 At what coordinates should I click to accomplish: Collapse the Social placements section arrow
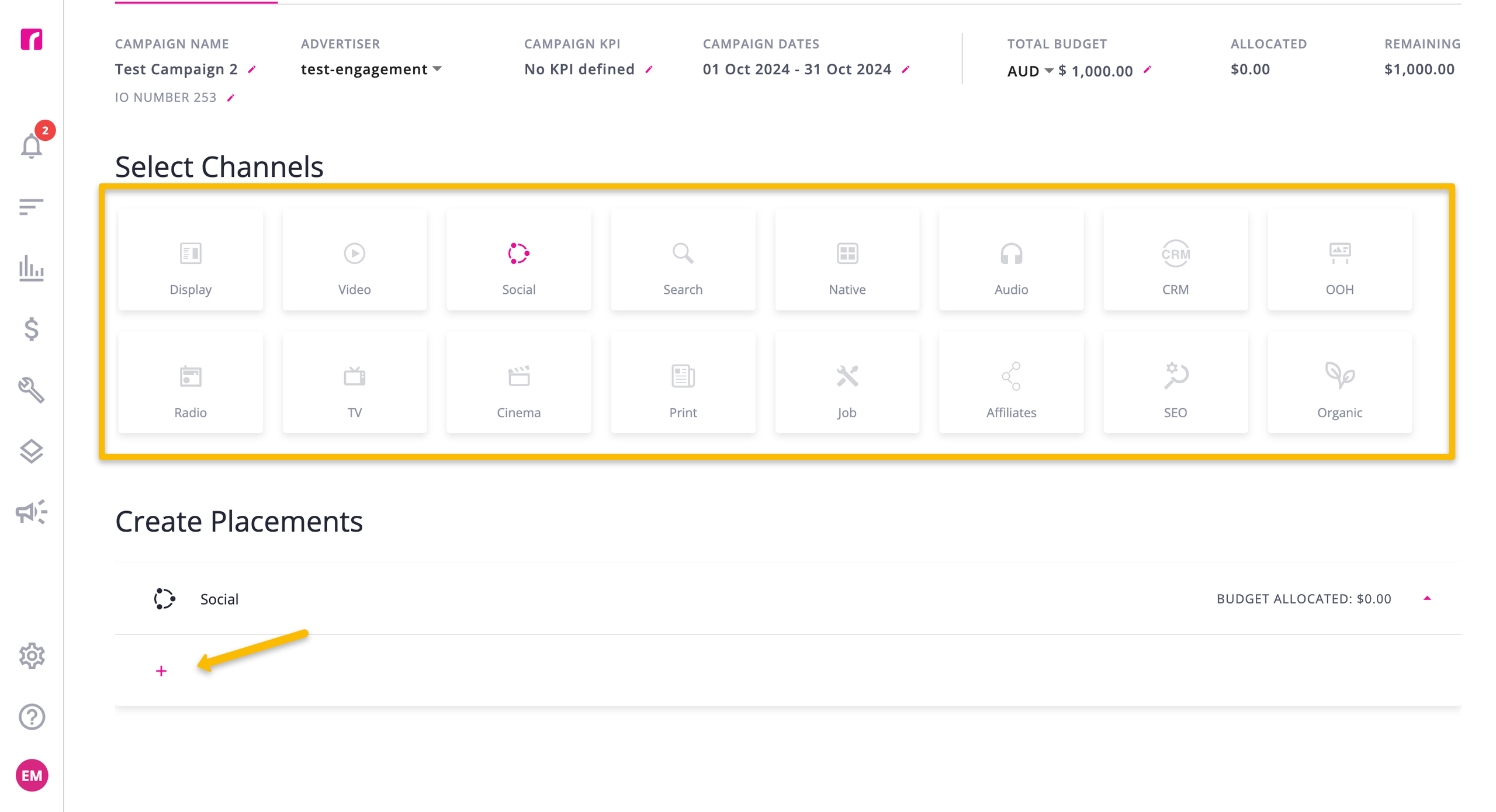tap(1426, 599)
